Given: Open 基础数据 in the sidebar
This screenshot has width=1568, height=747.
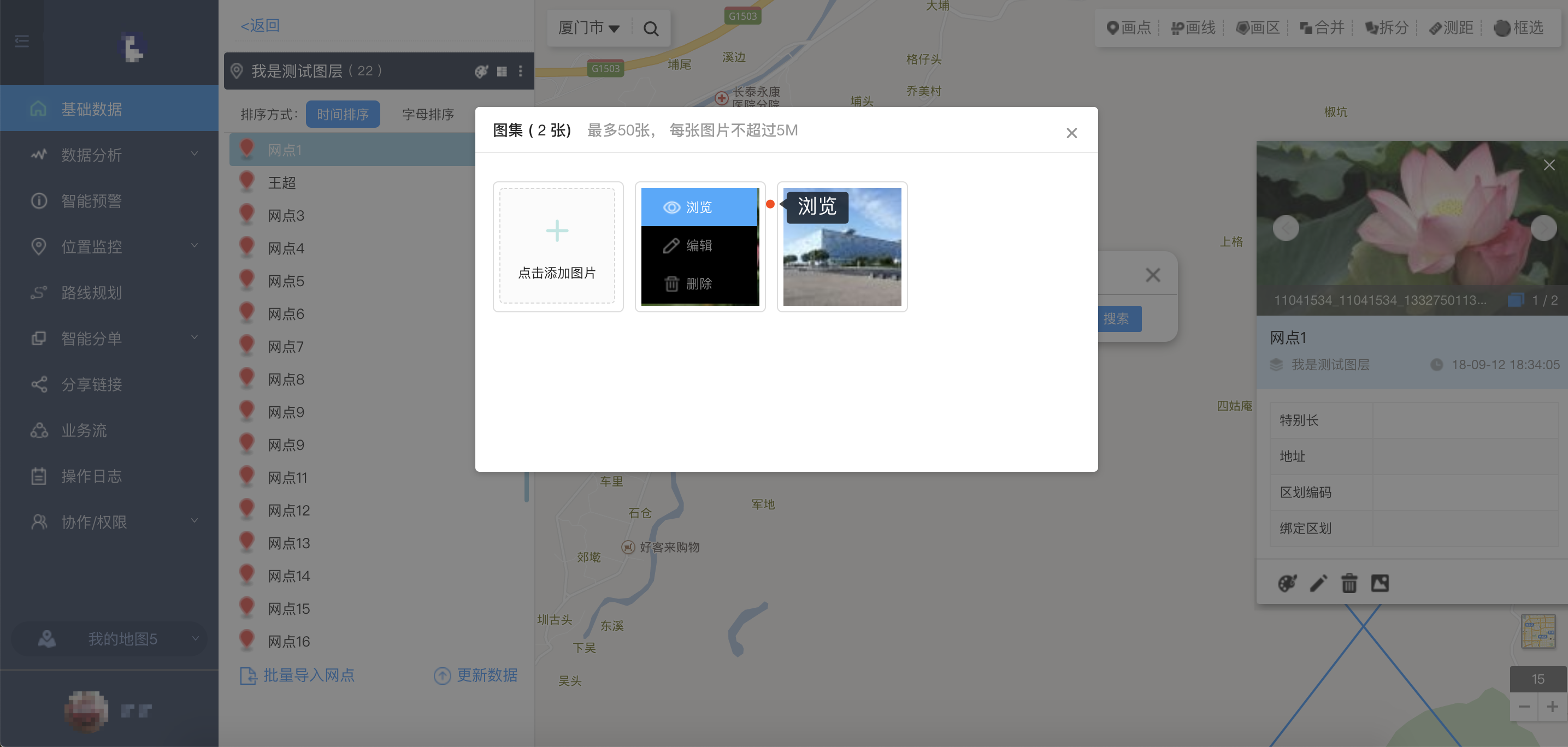Looking at the screenshot, I should click(x=109, y=109).
